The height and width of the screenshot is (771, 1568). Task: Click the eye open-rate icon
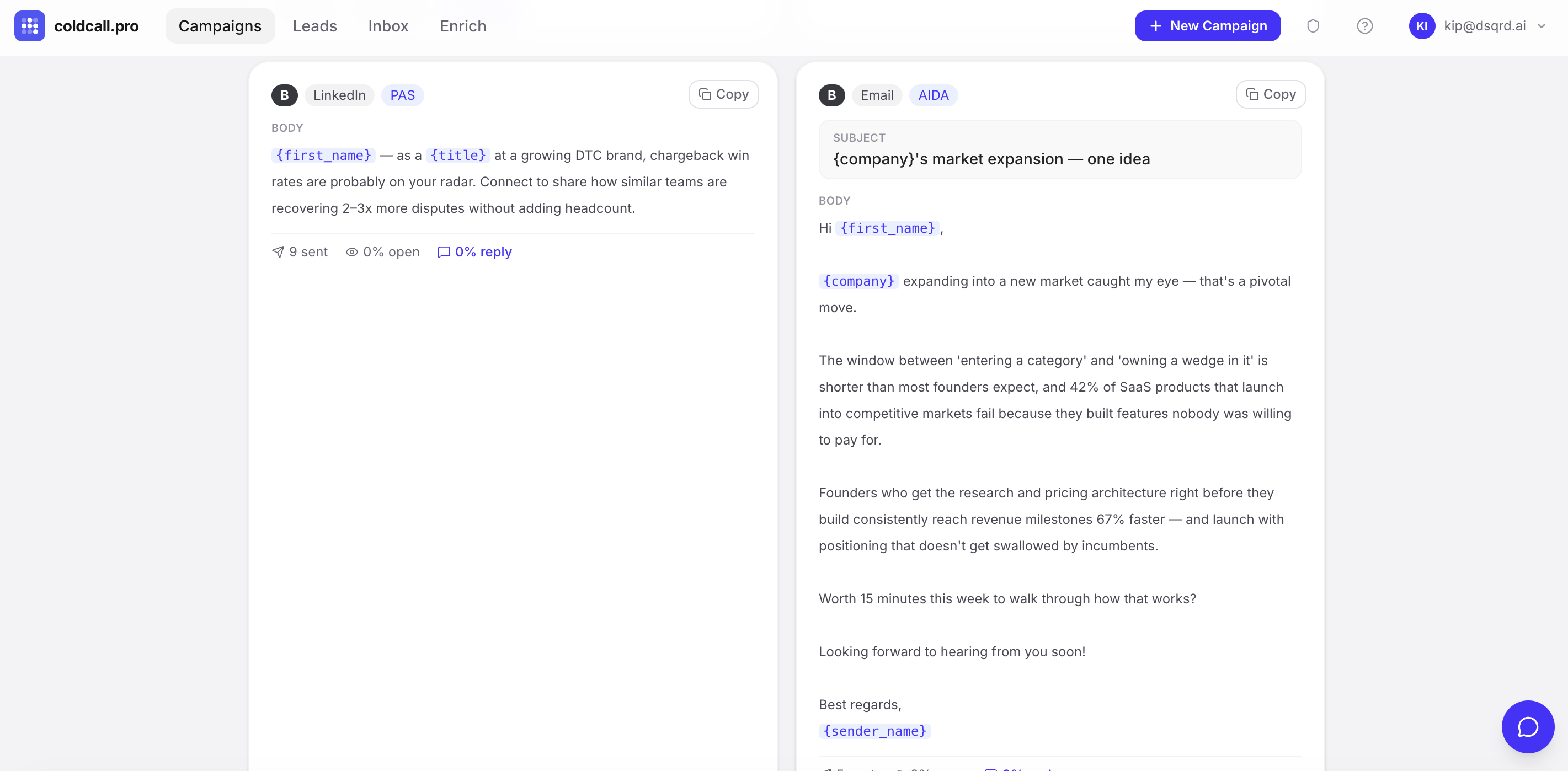point(352,252)
